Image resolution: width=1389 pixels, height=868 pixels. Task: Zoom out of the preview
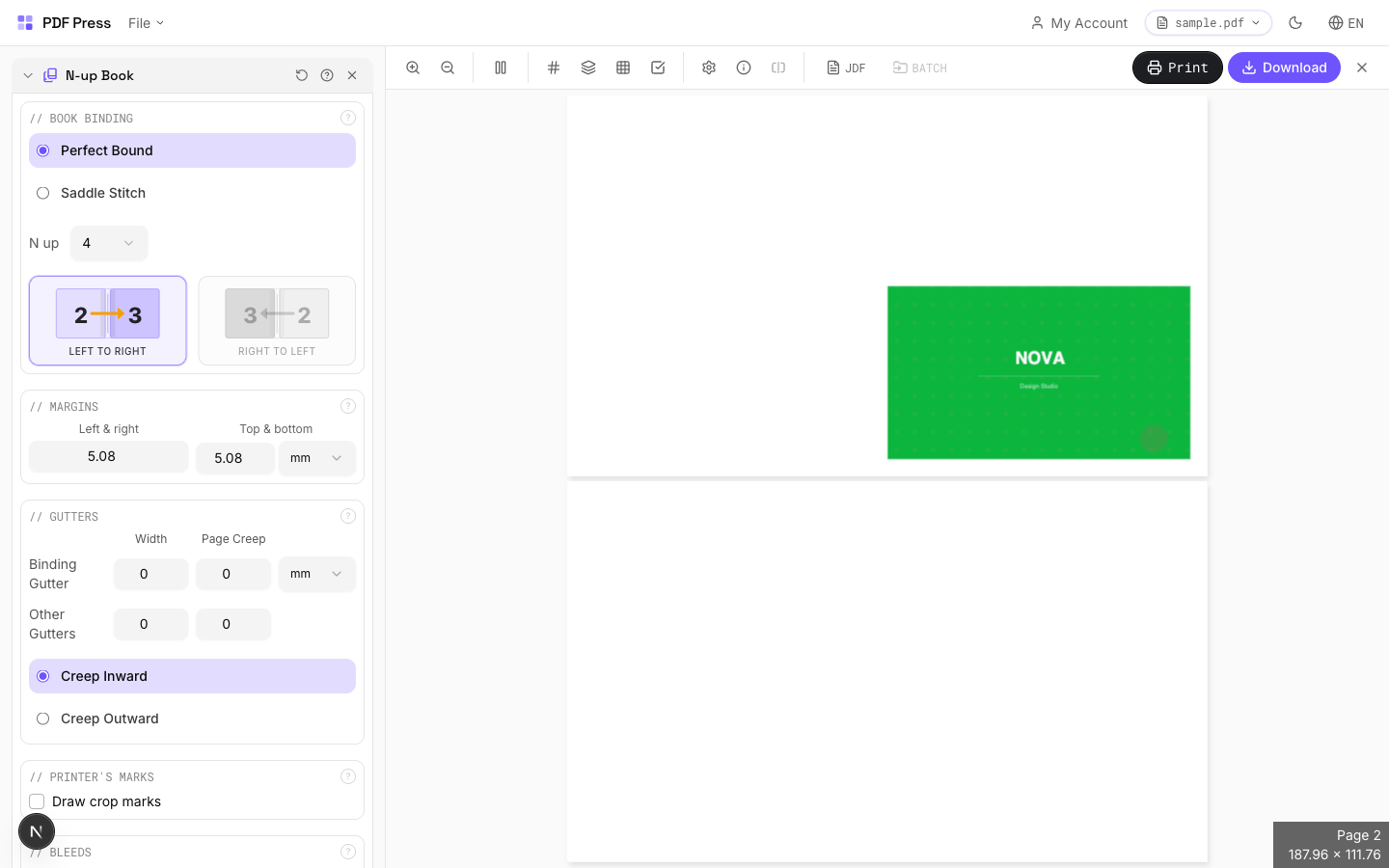[448, 68]
